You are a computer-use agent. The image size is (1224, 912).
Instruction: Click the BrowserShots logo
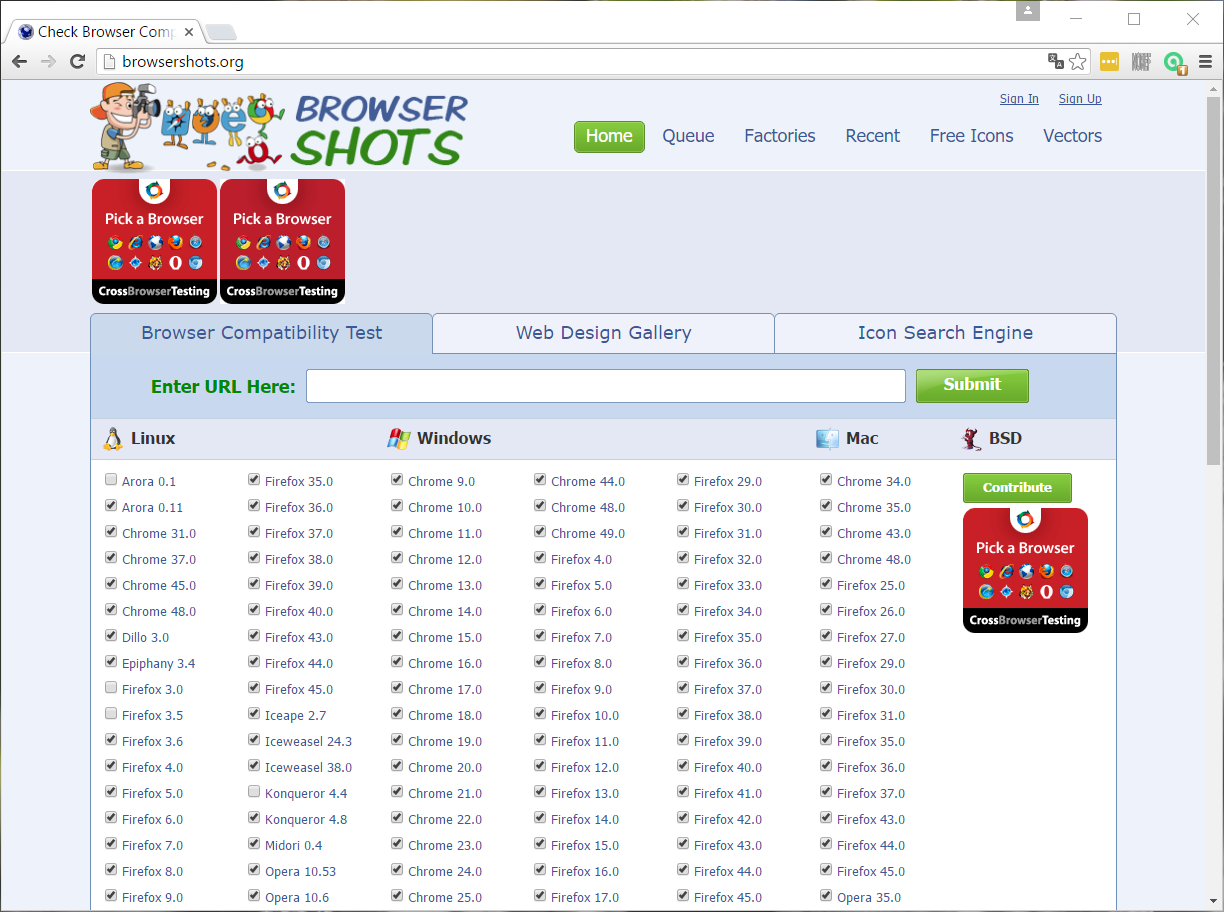(278, 128)
